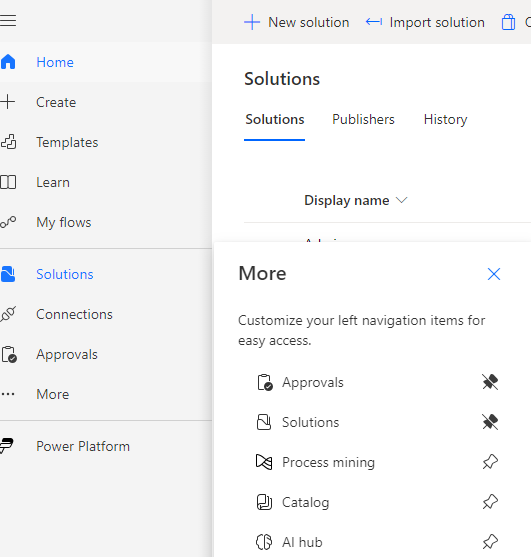Click the Solutions icon in More panel

point(264,422)
